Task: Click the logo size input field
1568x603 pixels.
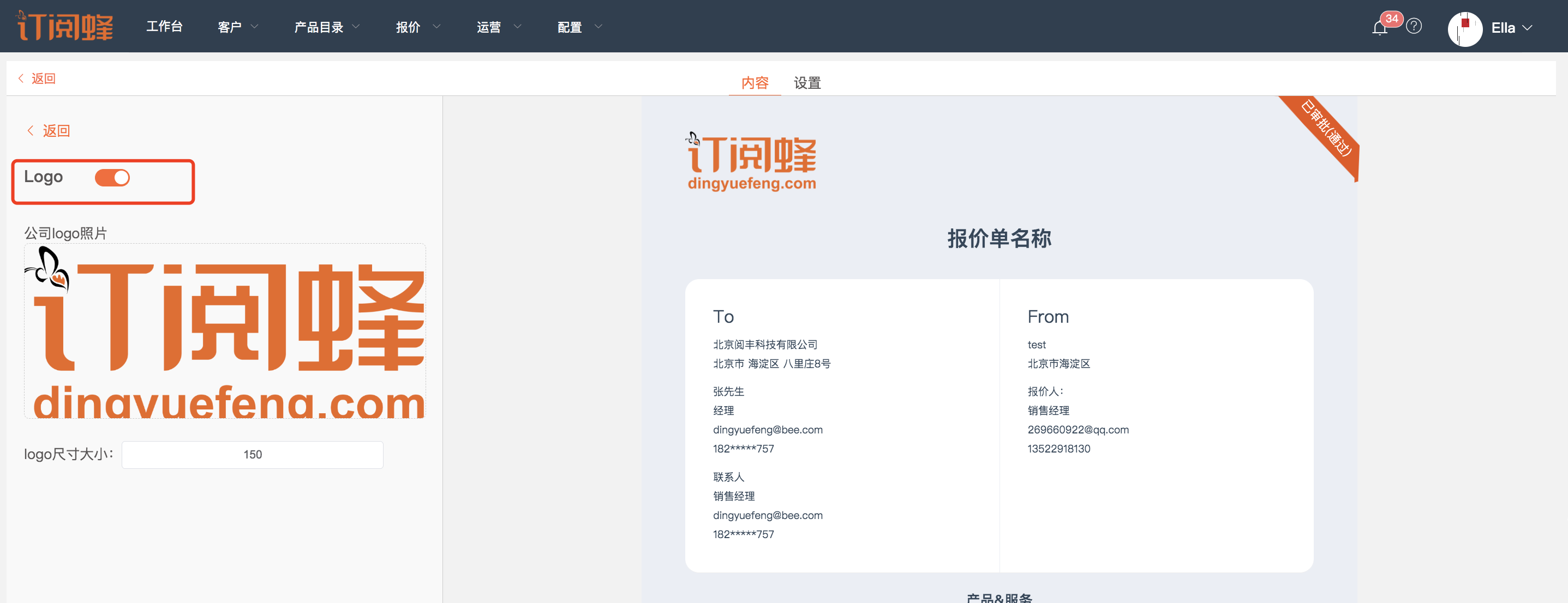Action: pos(252,455)
